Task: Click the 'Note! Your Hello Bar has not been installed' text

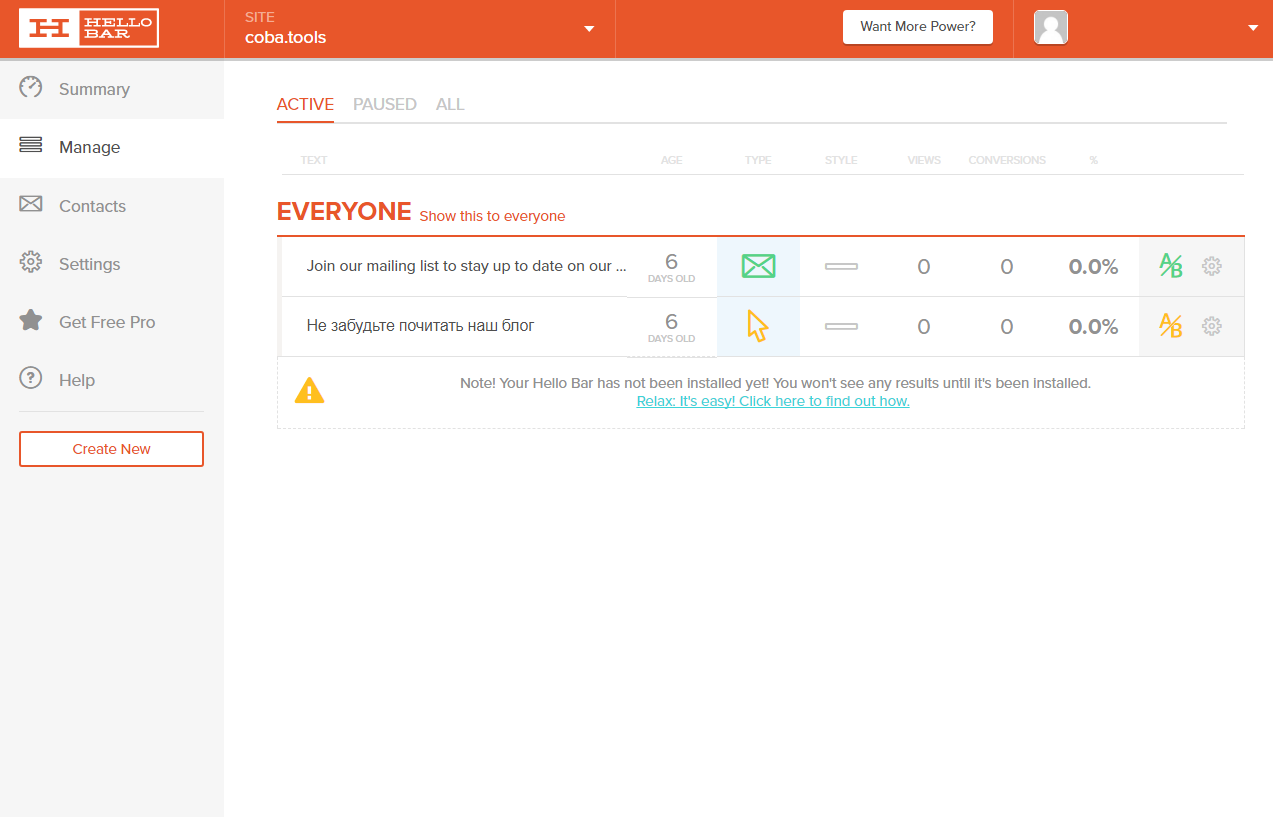Action: pos(775,383)
